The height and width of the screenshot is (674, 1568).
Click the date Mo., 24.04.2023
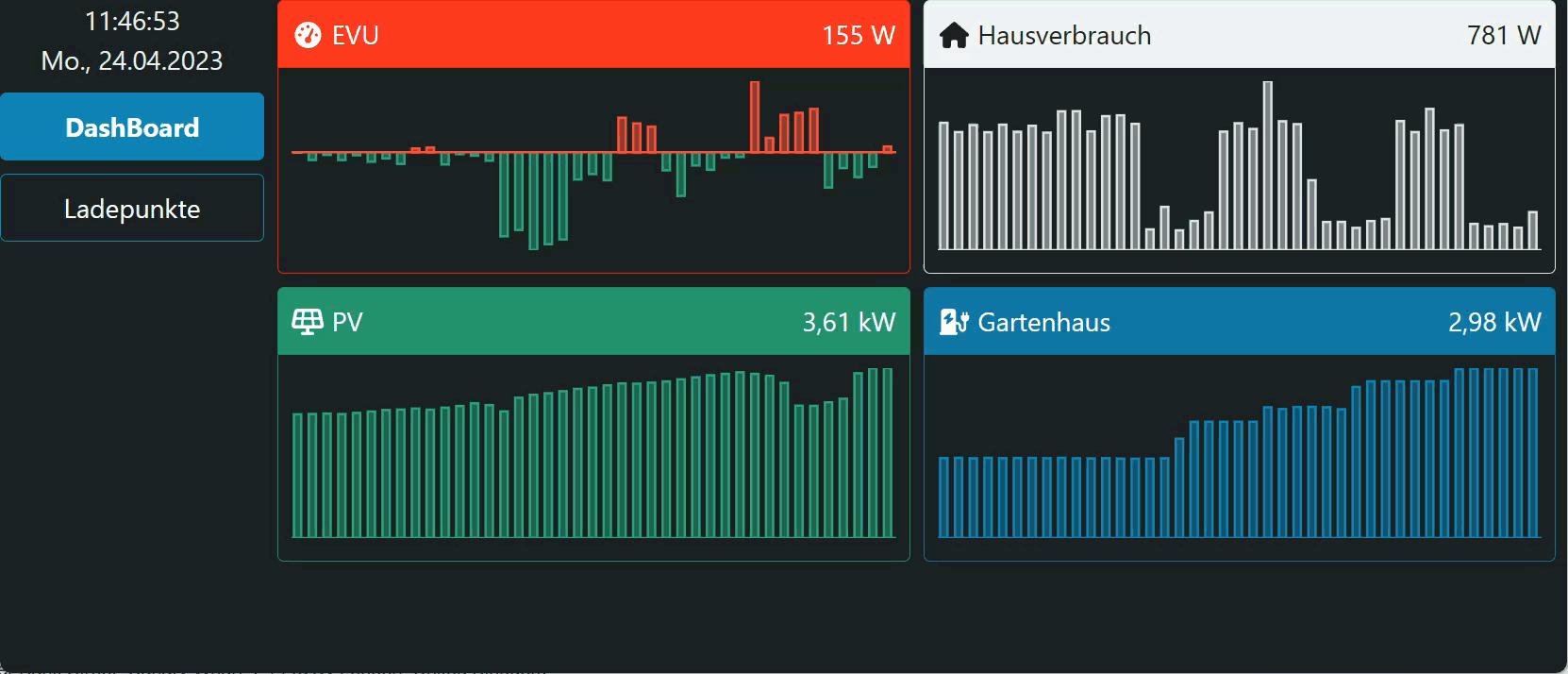pos(132,60)
